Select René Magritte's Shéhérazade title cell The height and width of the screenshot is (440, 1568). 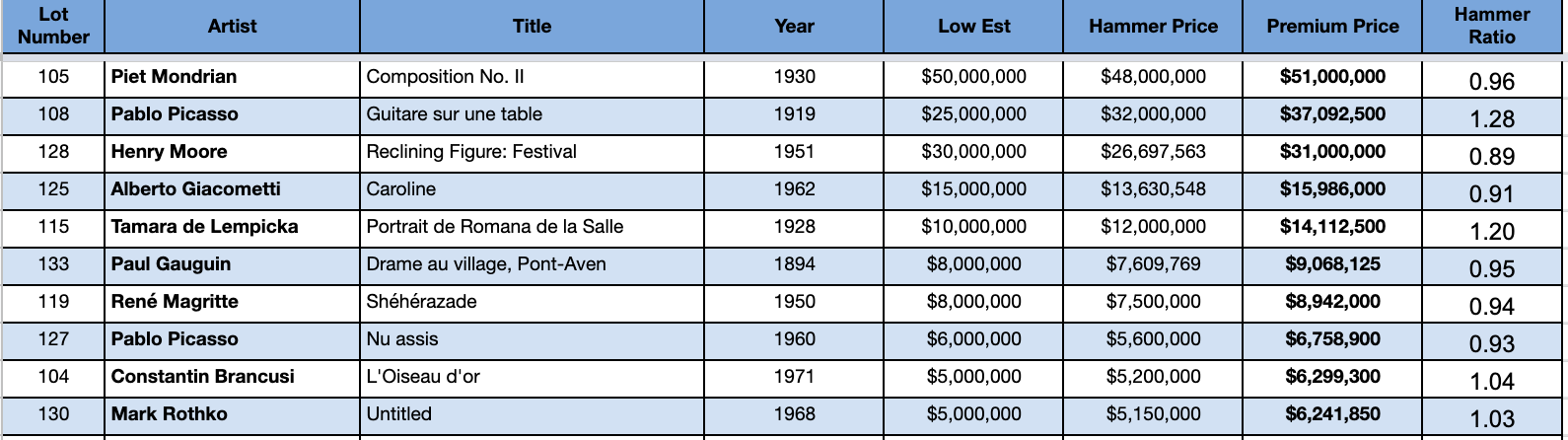coord(532,302)
